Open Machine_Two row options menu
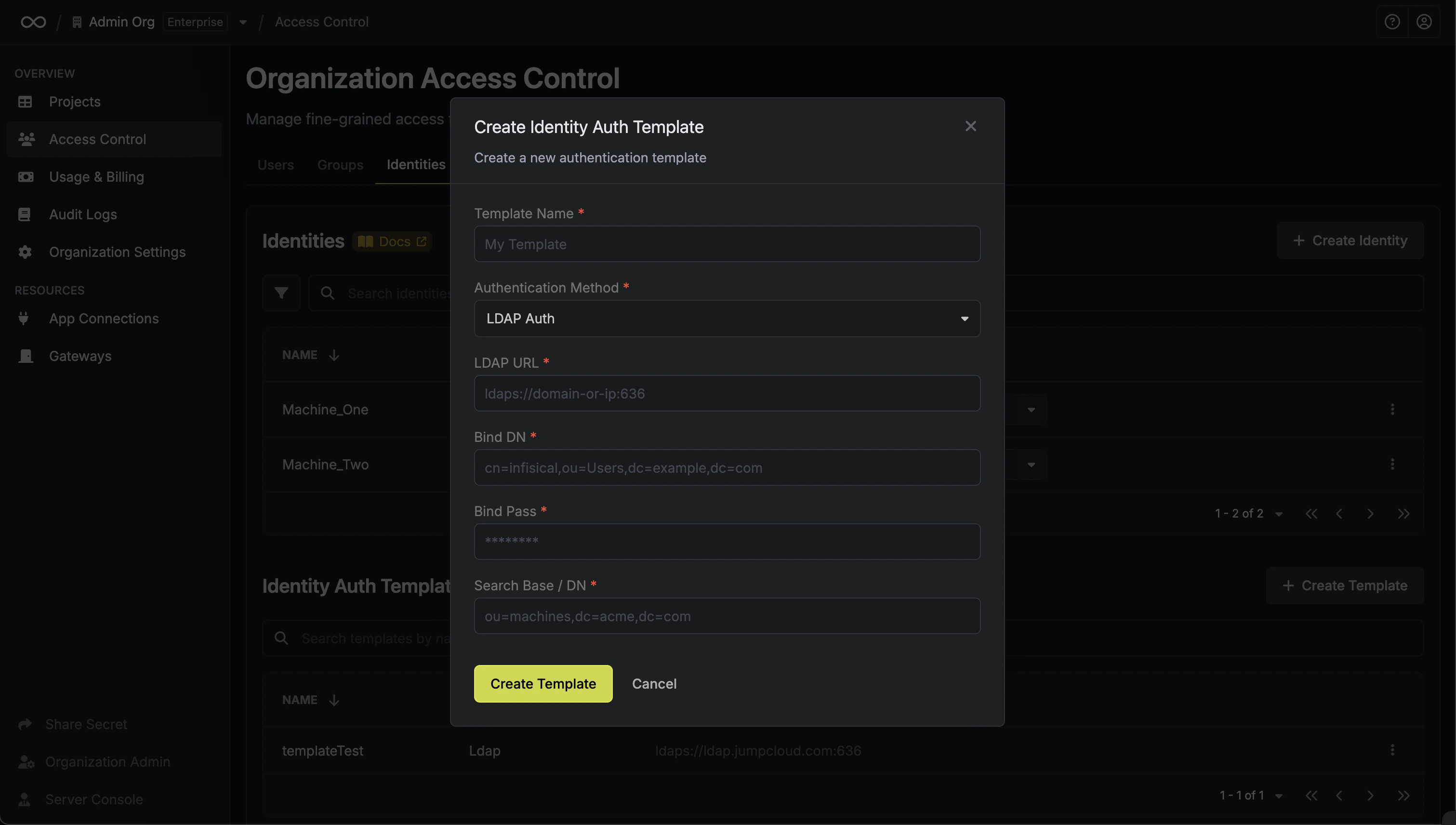 pos(1392,464)
